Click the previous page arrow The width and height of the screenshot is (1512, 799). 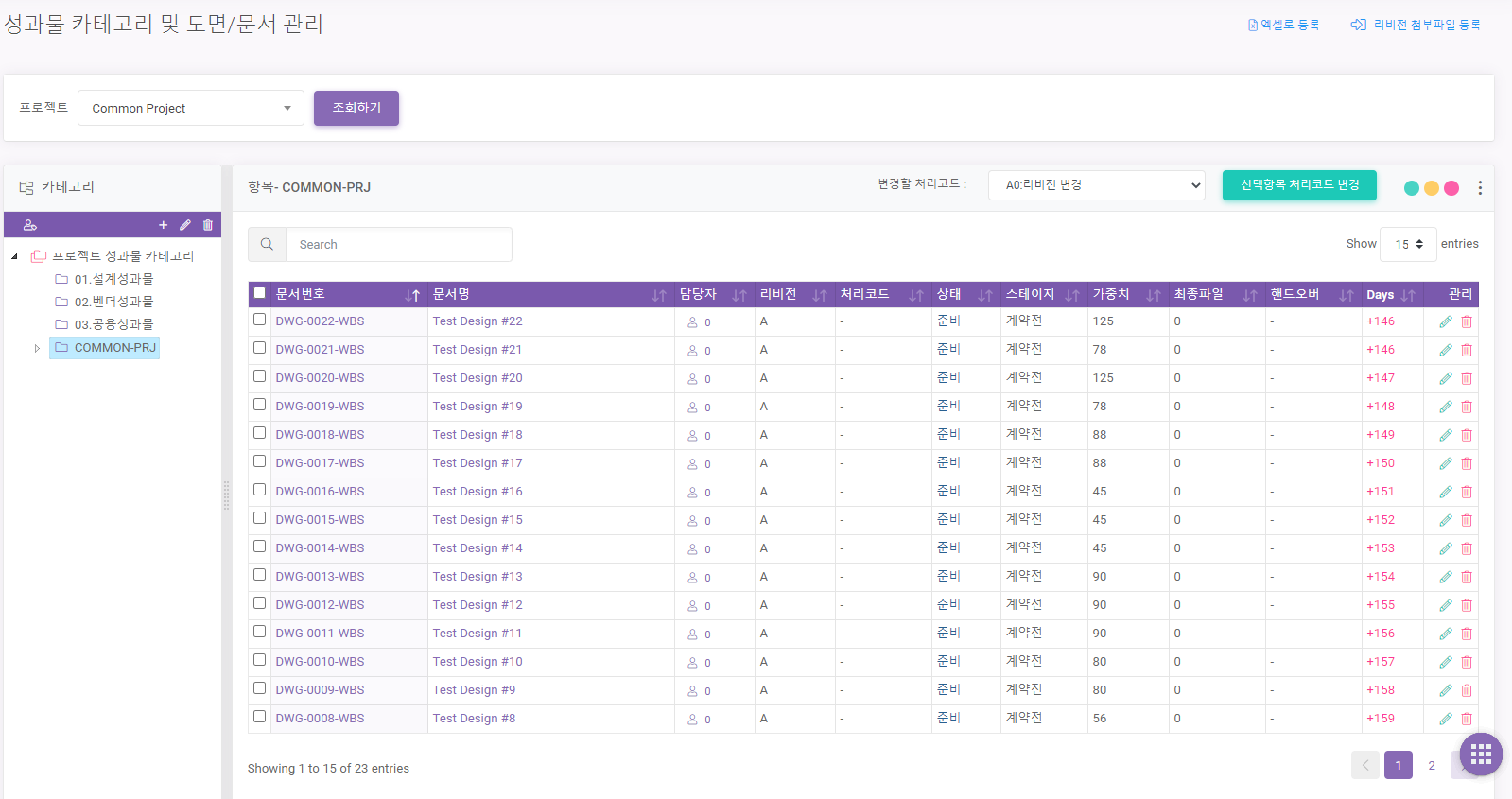coord(1365,765)
